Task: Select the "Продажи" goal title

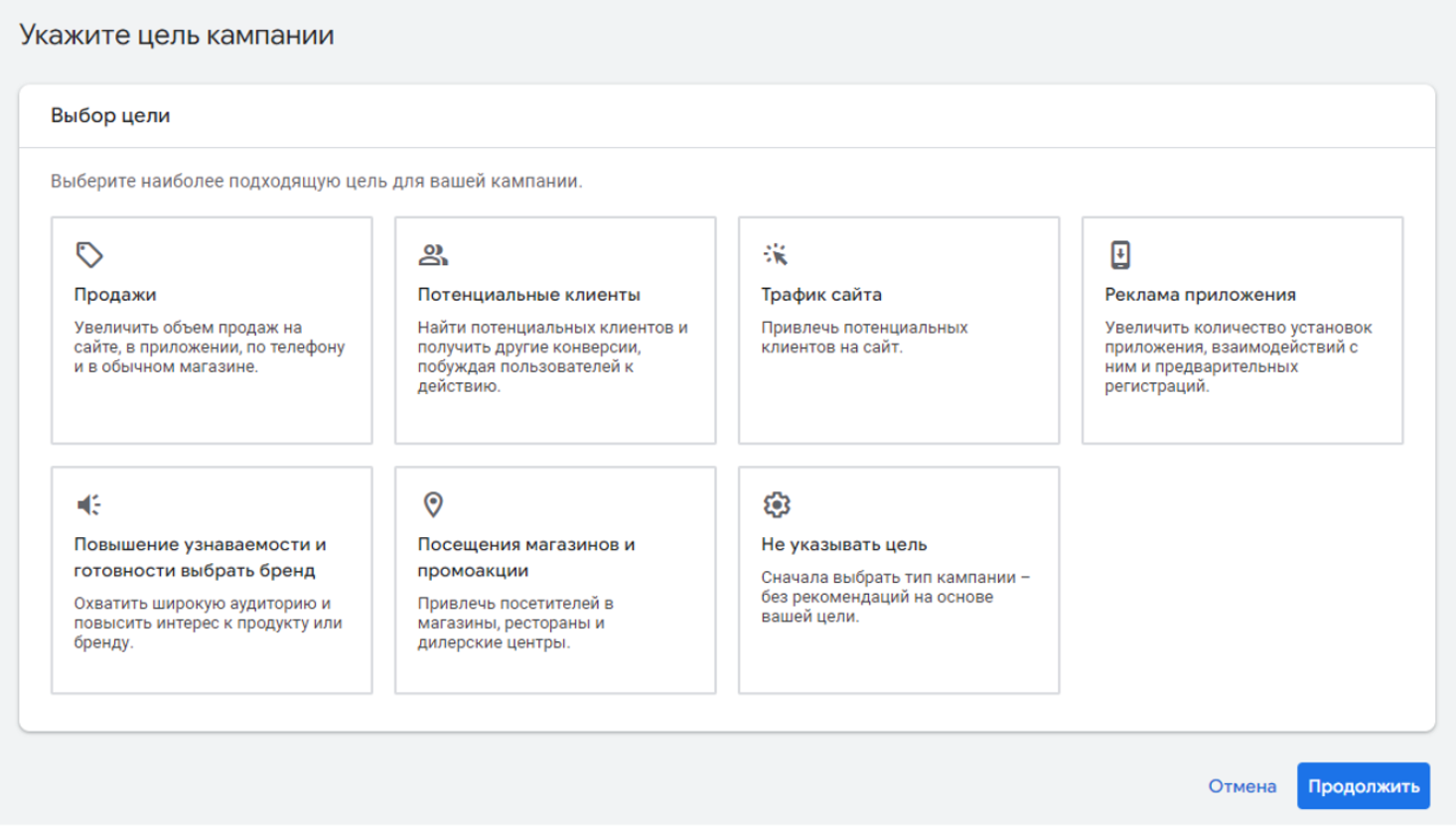Action: (x=115, y=295)
